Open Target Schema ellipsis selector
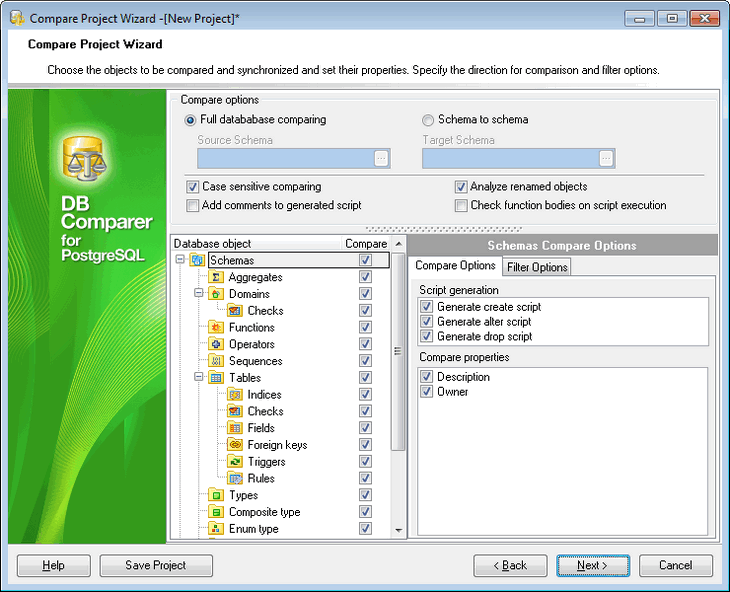 pos(606,159)
